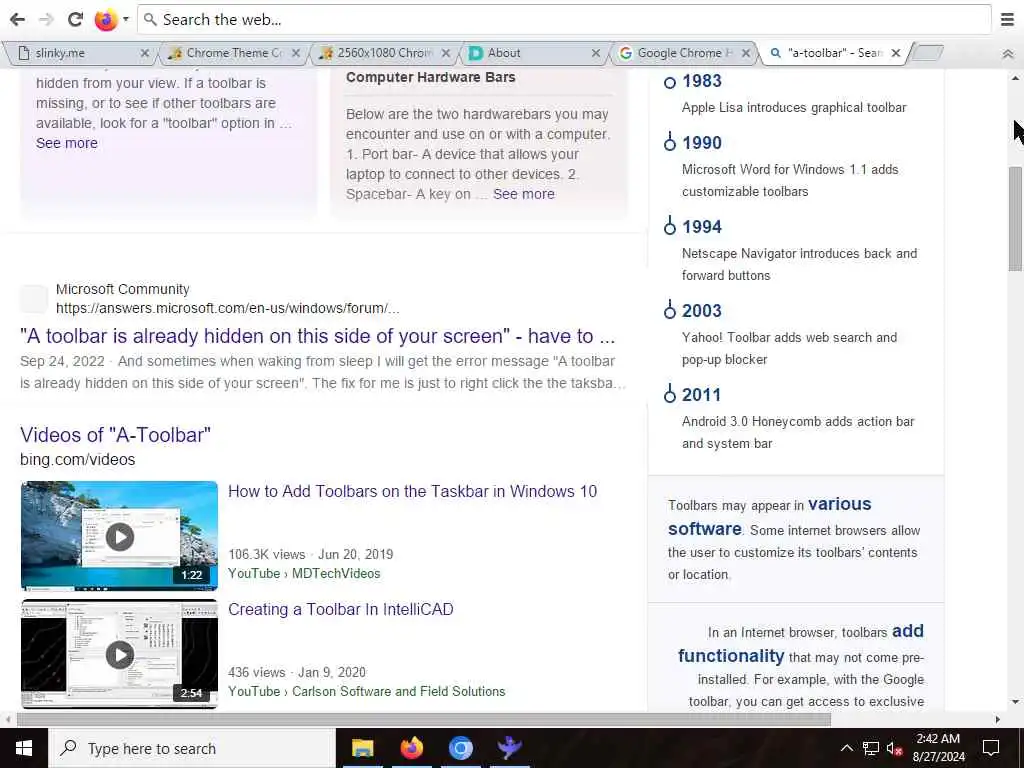Go back using the back arrow
The image size is (1024, 768).
[18, 20]
